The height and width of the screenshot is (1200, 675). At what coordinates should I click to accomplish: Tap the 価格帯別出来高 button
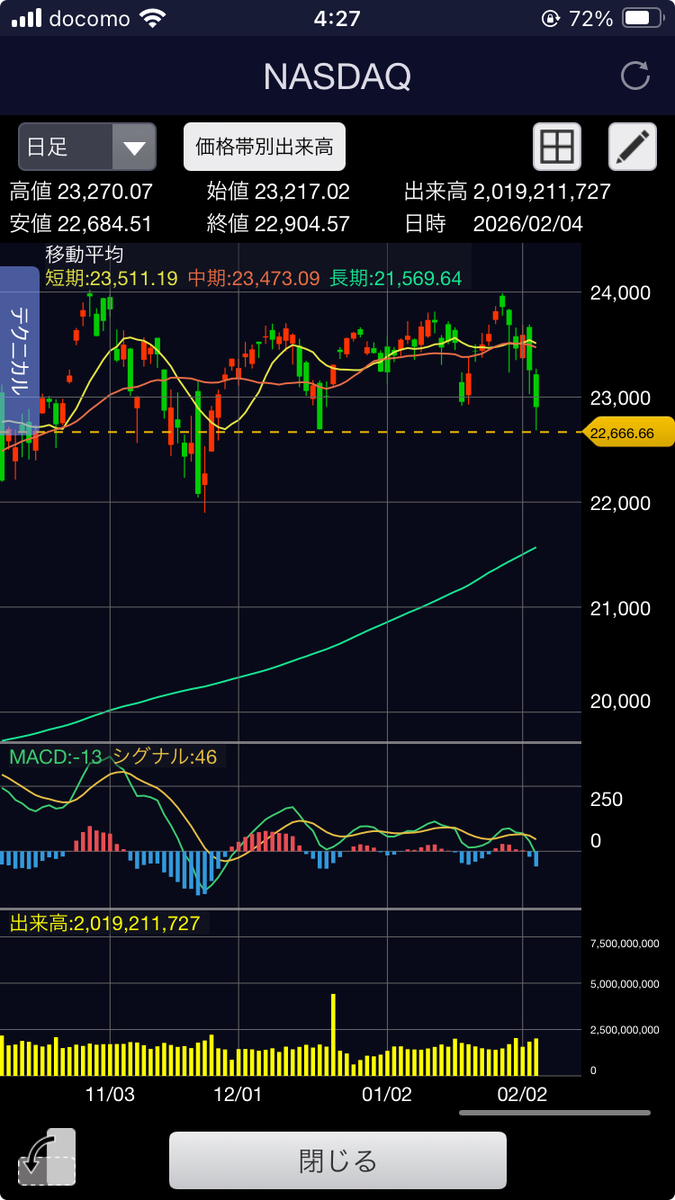(264, 148)
